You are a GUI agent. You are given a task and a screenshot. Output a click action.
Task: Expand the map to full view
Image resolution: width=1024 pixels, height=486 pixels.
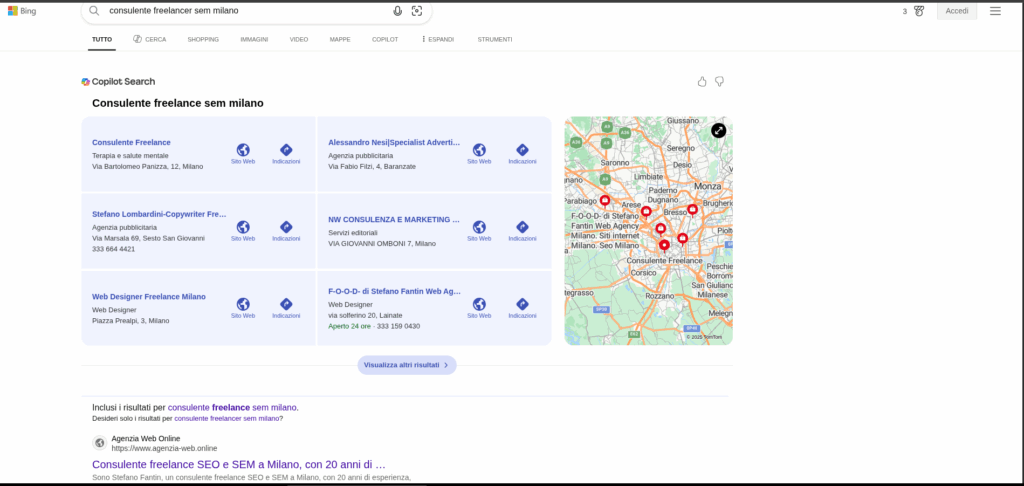click(719, 130)
